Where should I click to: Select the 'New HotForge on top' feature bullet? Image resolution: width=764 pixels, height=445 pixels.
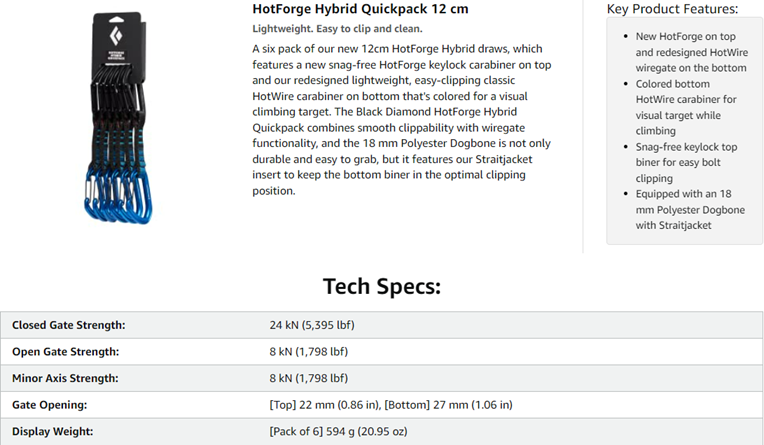(690, 52)
